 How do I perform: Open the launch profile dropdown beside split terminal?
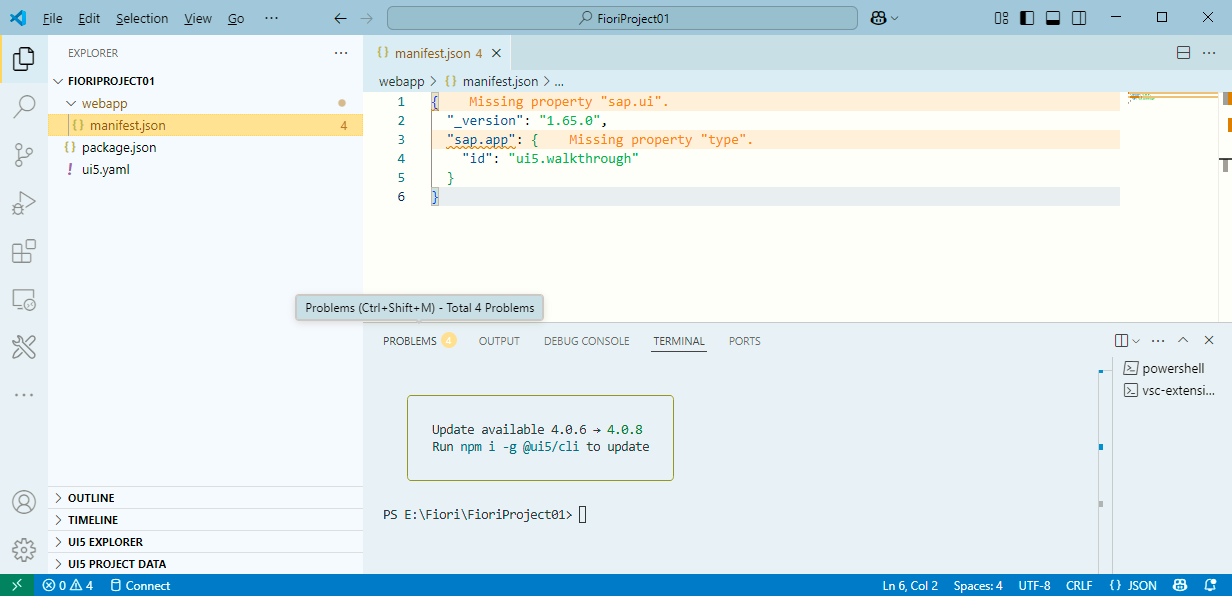pyautogui.click(x=1136, y=341)
